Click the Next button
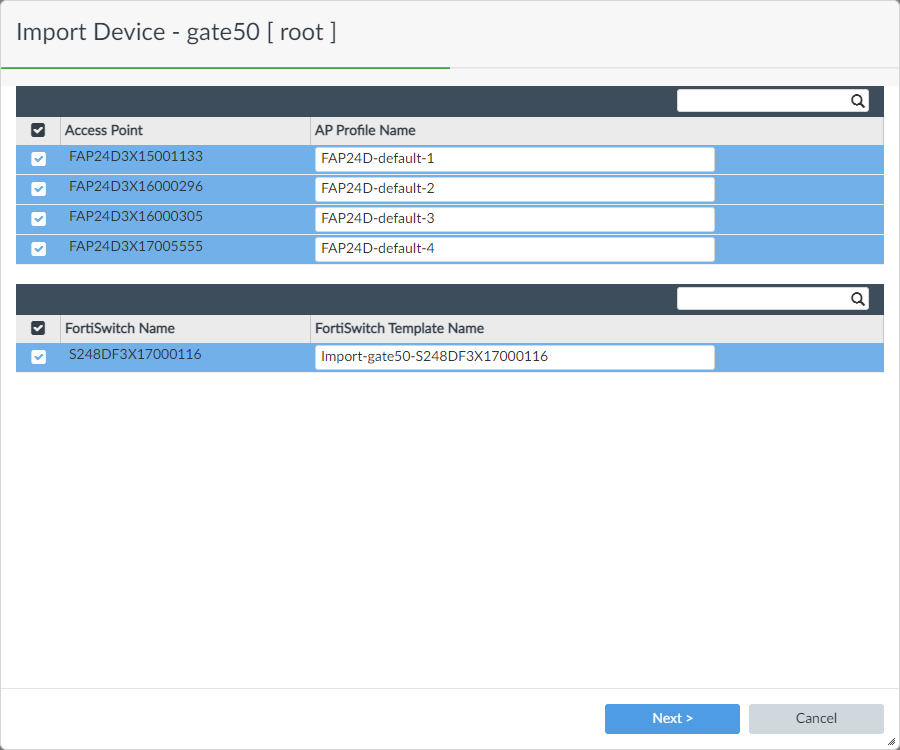The height and width of the screenshot is (750, 900). click(x=671, y=718)
